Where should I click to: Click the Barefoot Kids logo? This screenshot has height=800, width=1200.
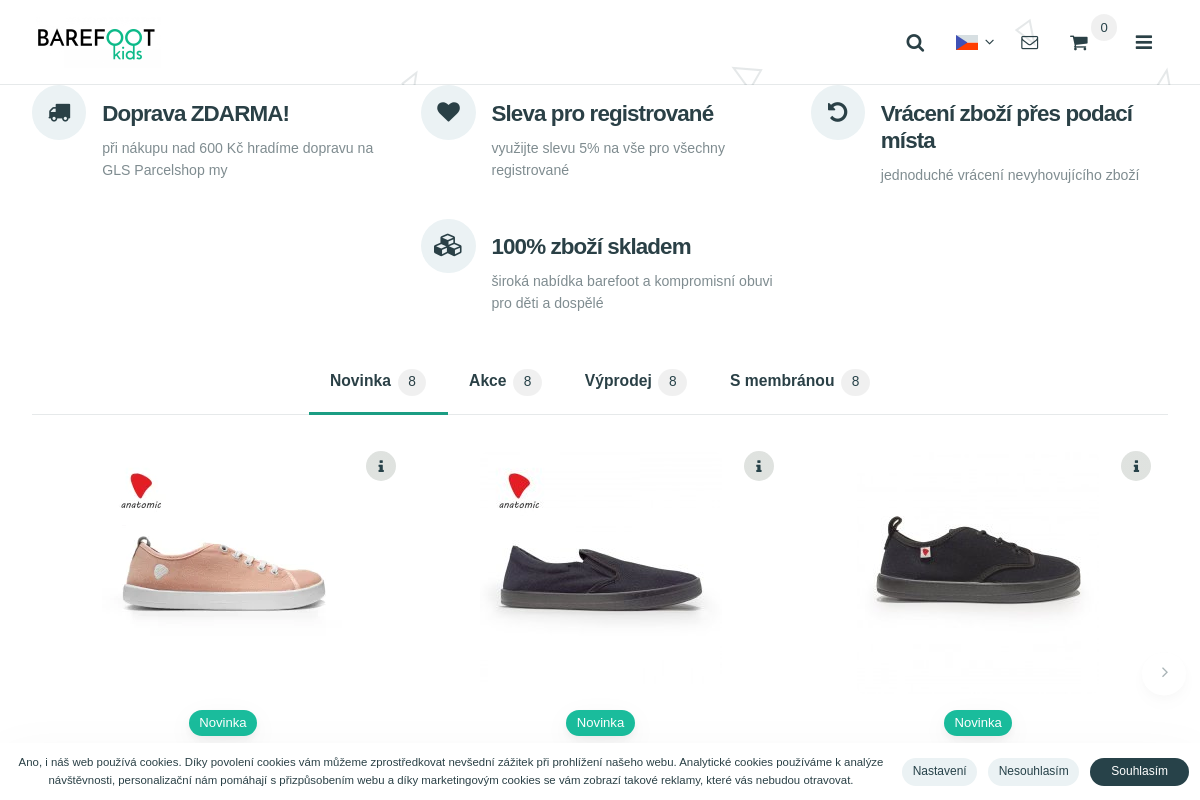tap(96, 42)
